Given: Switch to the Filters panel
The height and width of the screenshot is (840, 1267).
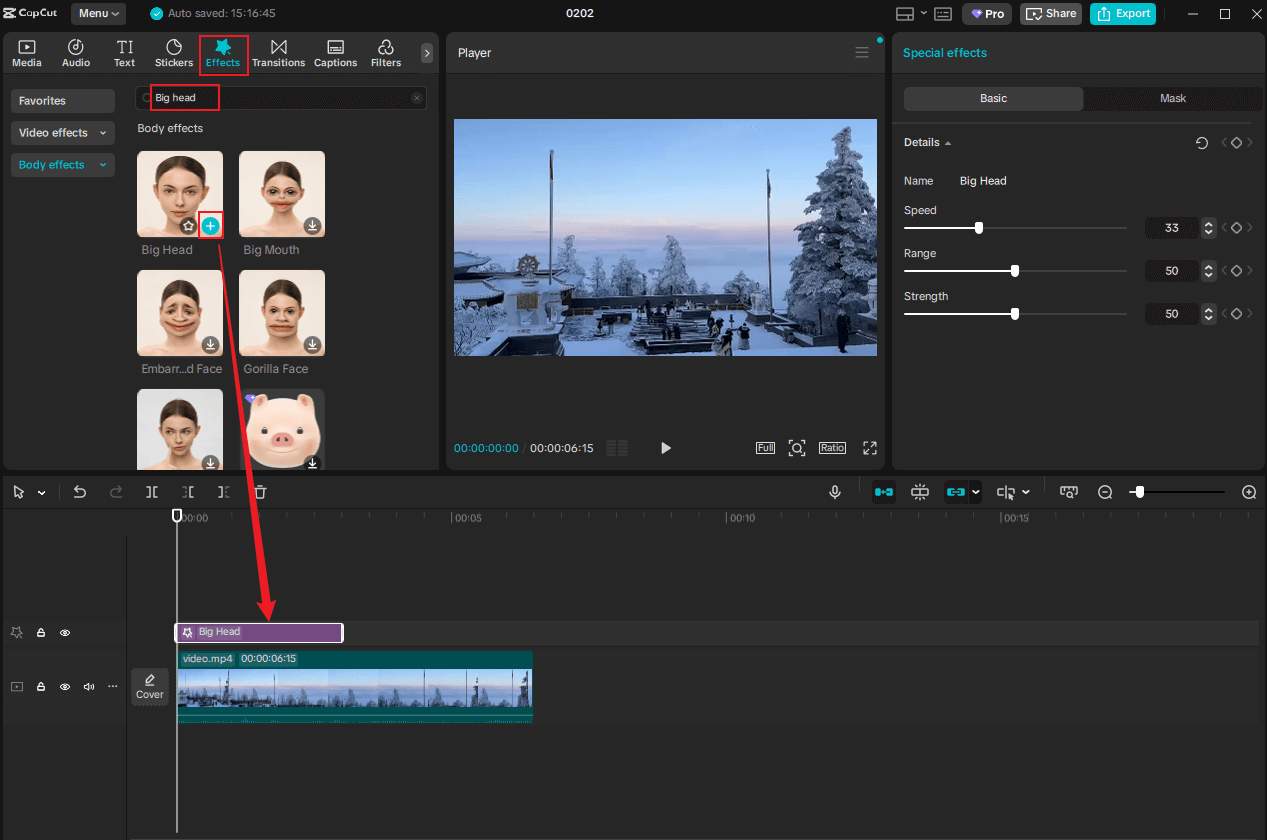Looking at the screenshot, I should 385,53.
